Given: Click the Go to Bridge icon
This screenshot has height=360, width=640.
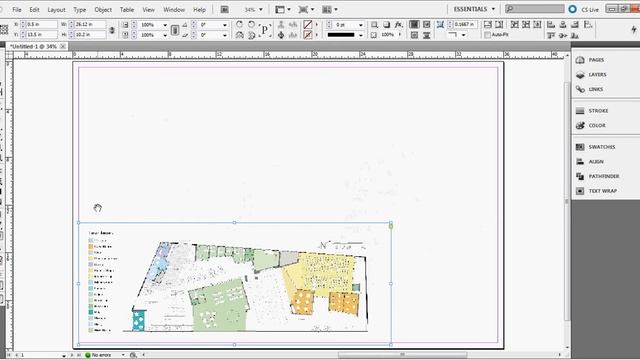Looking at the screenshot, I should tap(224, 9).
